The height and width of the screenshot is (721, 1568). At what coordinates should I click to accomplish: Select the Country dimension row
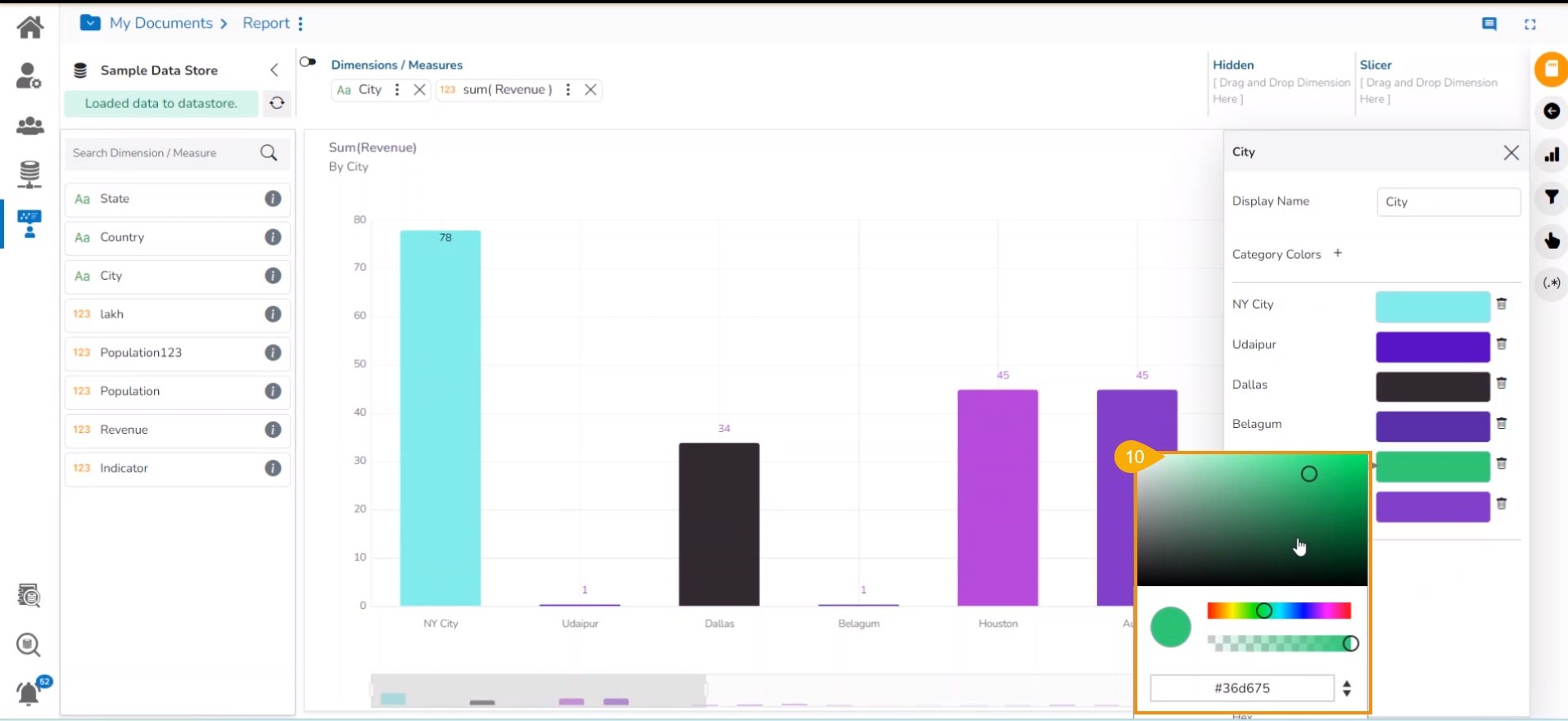(x=178, y=237)
